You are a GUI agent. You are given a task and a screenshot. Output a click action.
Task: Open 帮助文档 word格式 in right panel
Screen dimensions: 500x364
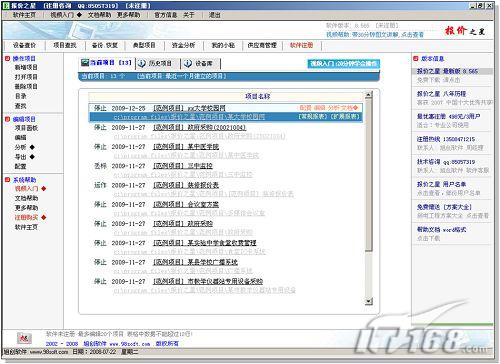tap(441, 230)
